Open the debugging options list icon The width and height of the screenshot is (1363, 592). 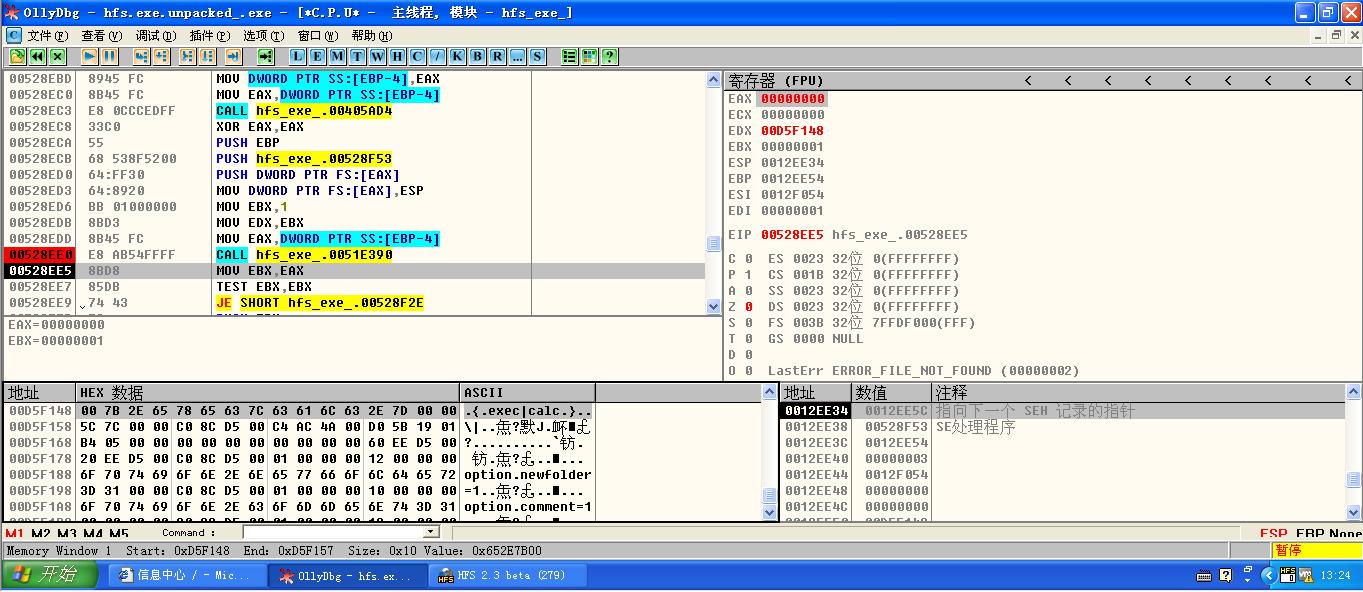click(569, 56)
